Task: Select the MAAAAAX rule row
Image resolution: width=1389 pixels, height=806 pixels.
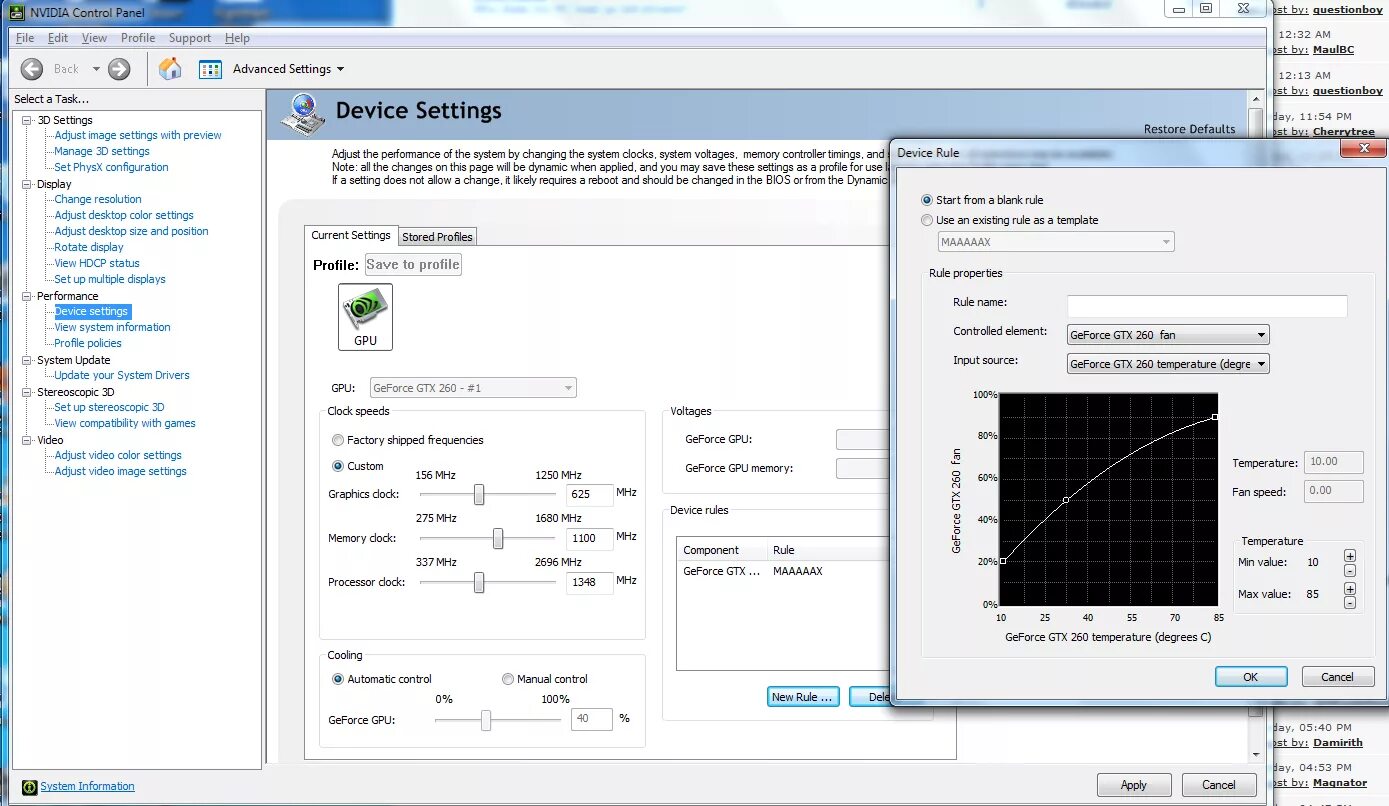Action: tap(783, 571)
